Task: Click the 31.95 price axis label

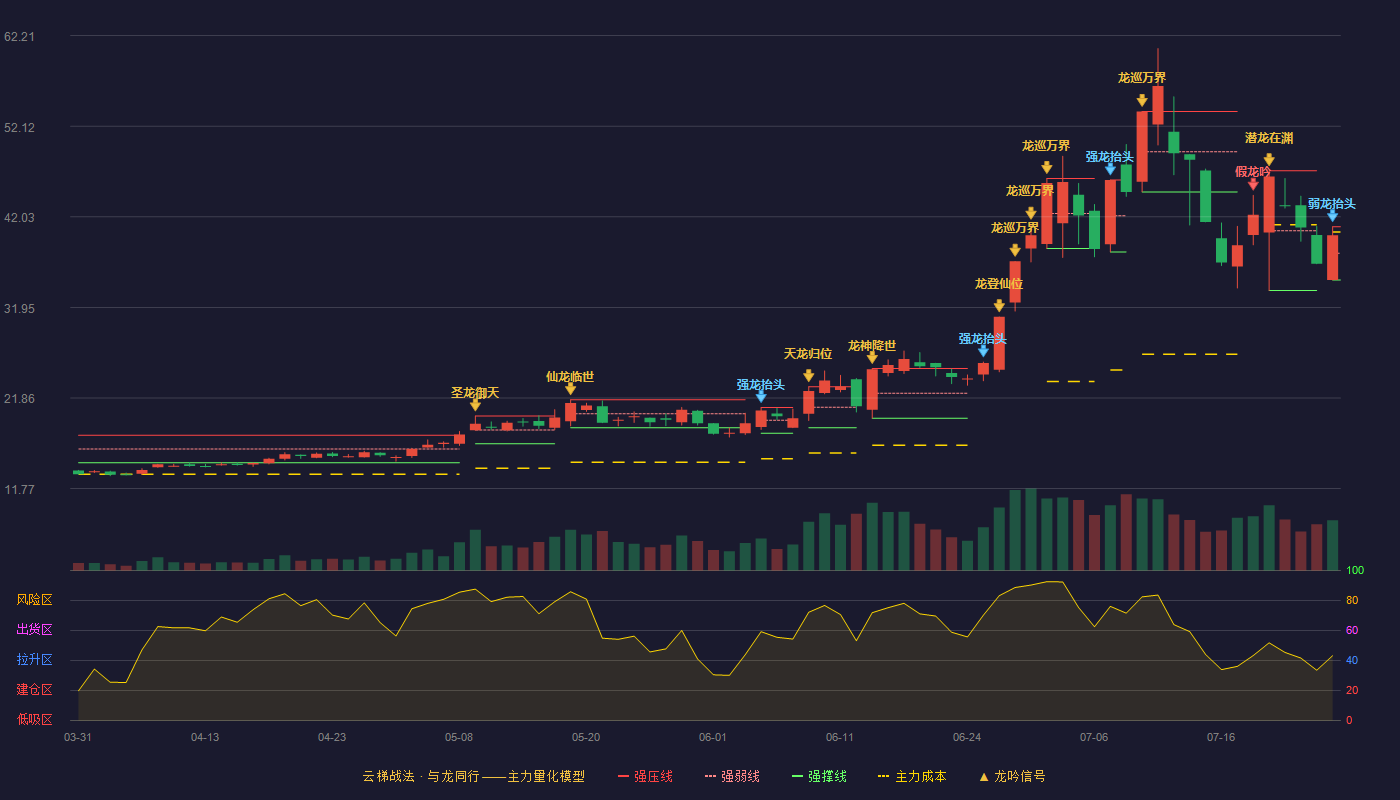Action: click(19, 308)
